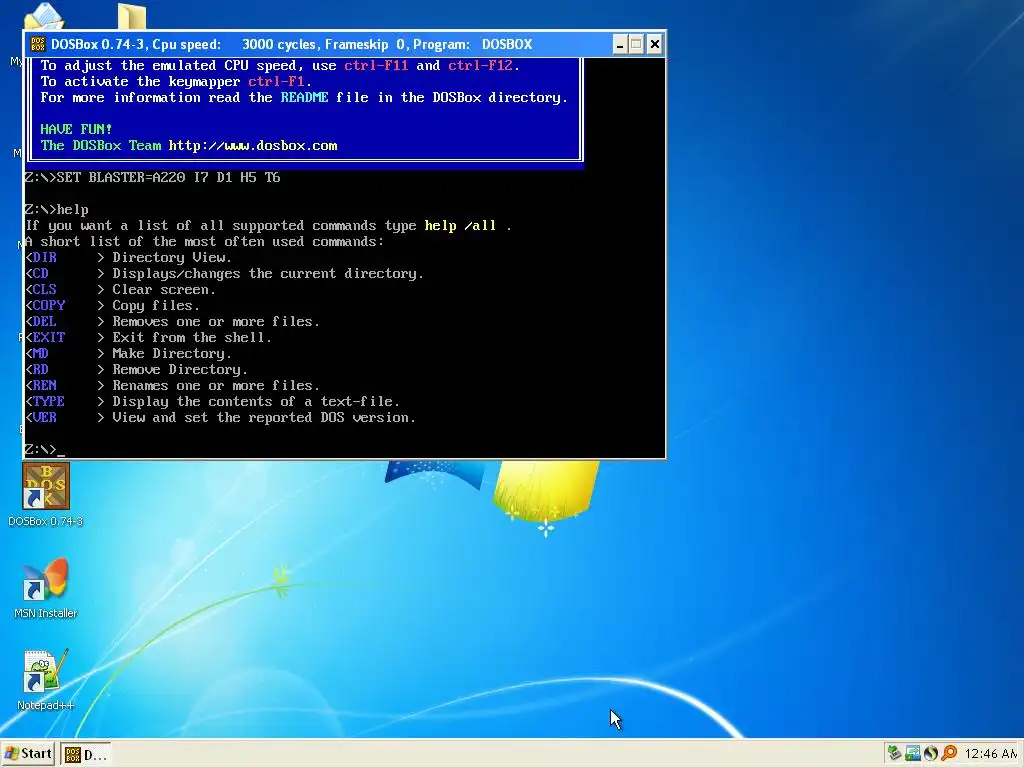The width and height of the screenshot is (1024, 768).
Task: Click the 'Make Directory.' description text
Action: coord(172,353)
